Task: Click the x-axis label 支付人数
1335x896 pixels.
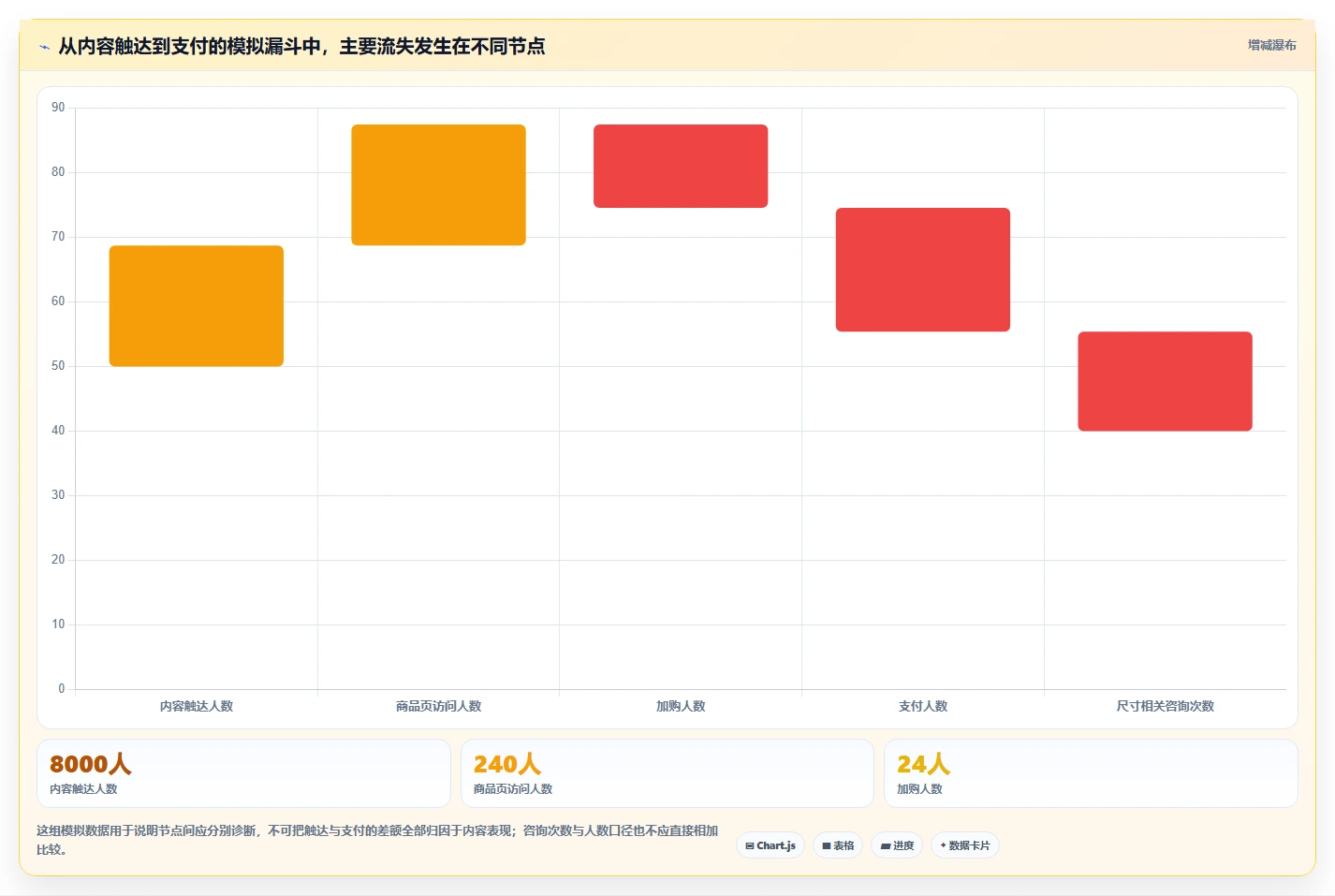Action: click(x=923, y=706)
